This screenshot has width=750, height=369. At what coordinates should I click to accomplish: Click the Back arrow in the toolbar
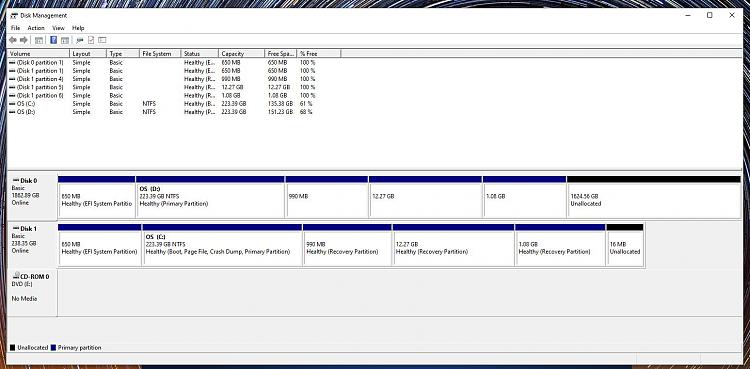click(13, 40)
